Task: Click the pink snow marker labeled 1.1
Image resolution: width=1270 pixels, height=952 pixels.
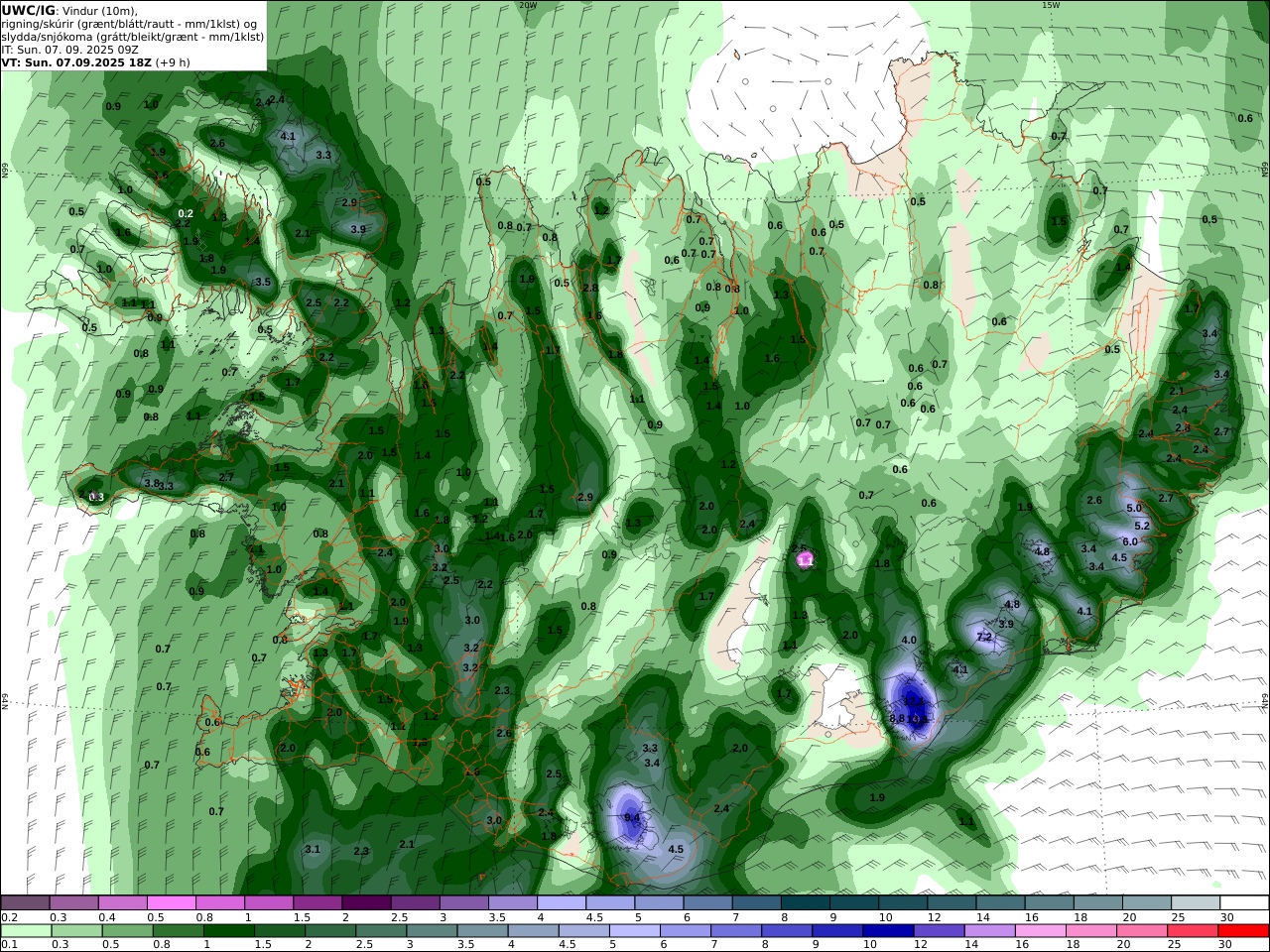Action: click(x=806, y=559)
